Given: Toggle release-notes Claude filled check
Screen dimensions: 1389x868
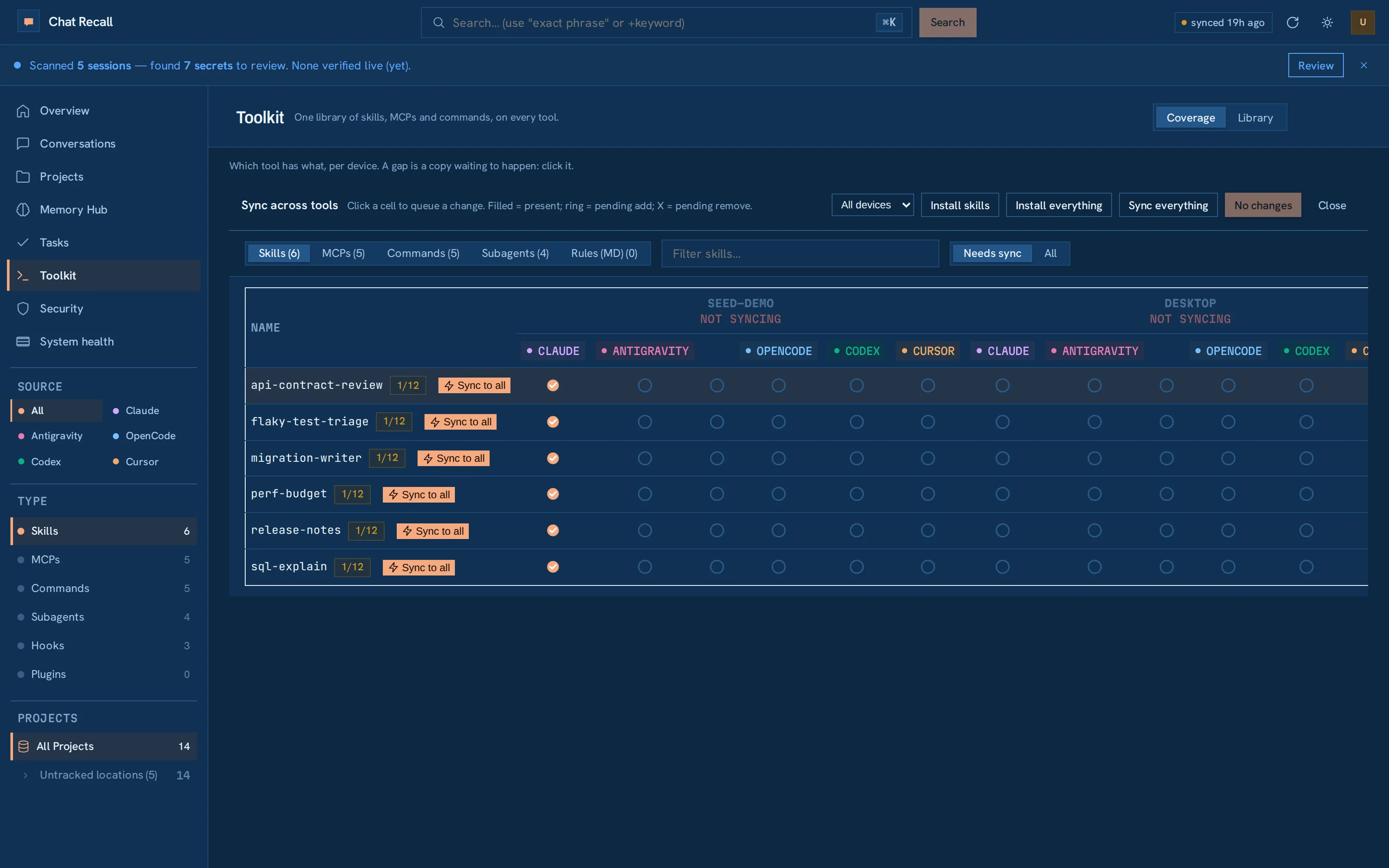Looking at the screenshot, I should pos(553,530).
